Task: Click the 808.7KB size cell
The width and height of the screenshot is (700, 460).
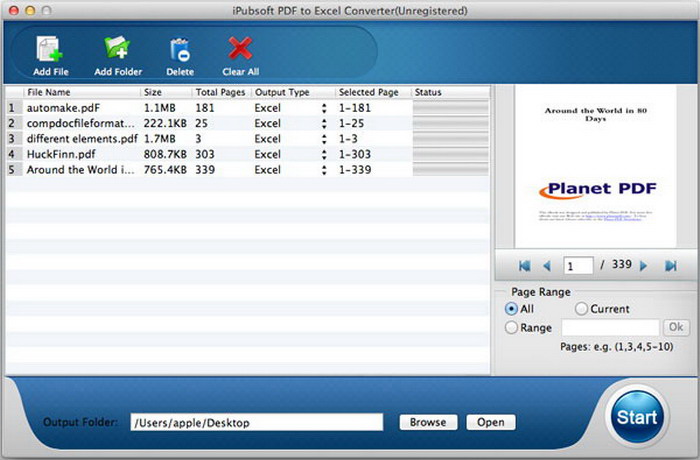Action: coord(165,155)
